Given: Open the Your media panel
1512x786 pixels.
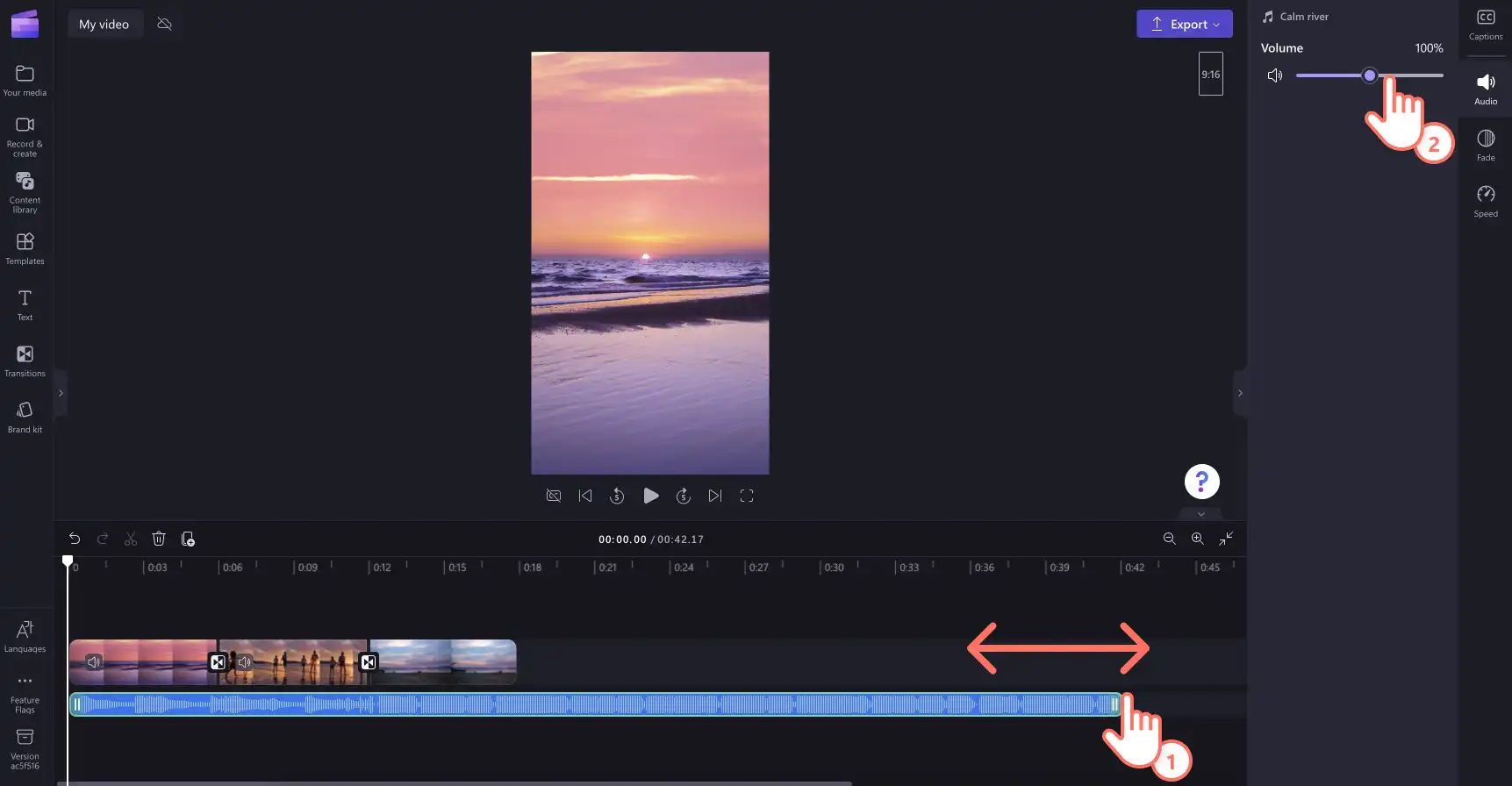Looking at the screenshot, I should pyautogui.click(x=25, y=80).
